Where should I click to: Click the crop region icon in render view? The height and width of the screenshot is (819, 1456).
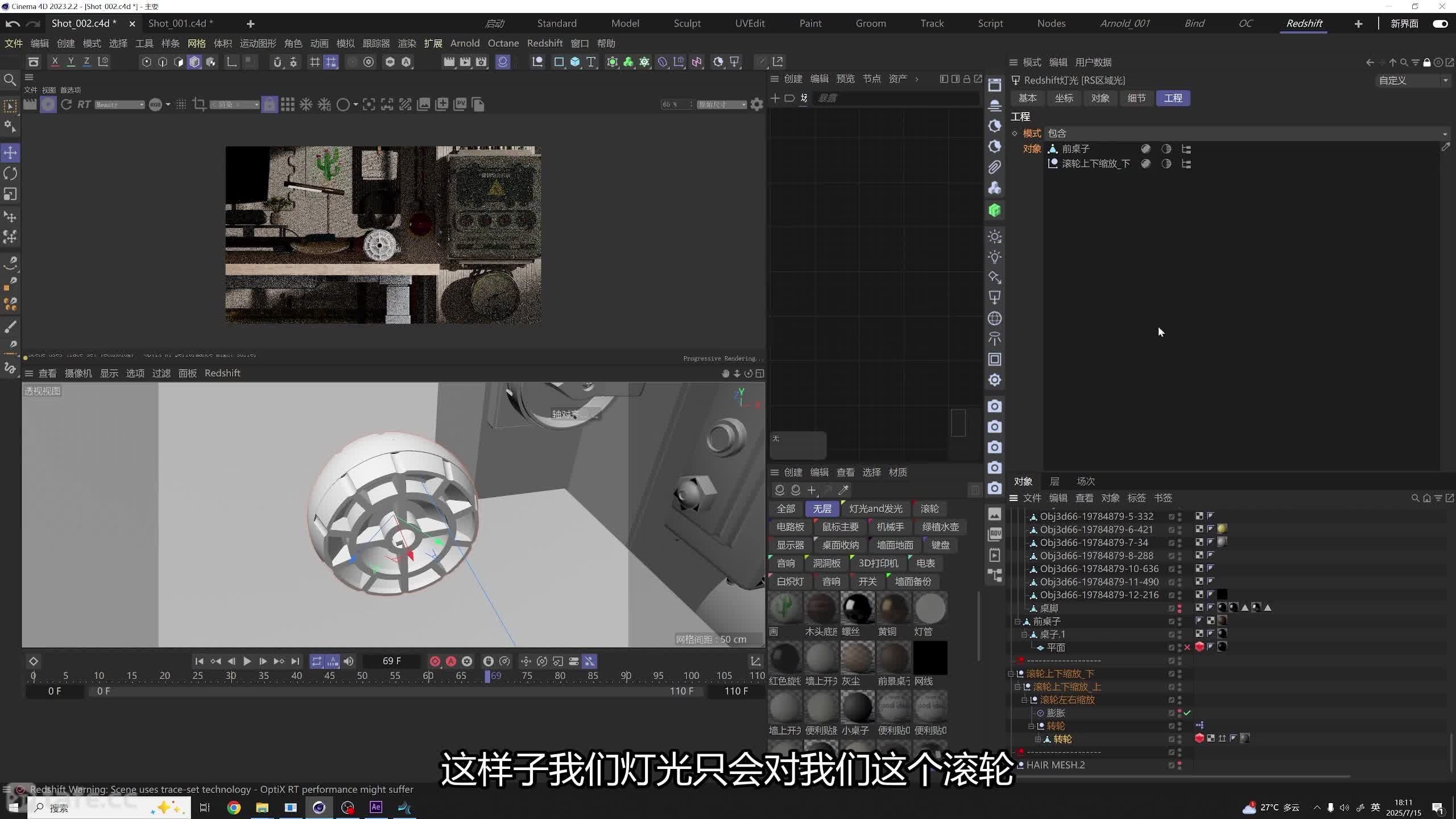199,104
